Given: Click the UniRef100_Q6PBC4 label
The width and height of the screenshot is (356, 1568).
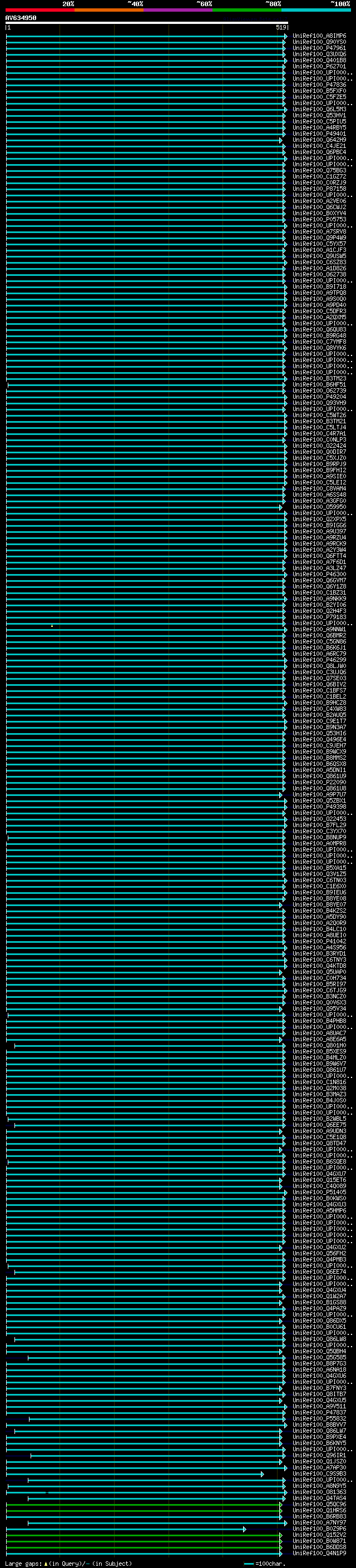Looking at the screenshot, I should tap(319, 152).
